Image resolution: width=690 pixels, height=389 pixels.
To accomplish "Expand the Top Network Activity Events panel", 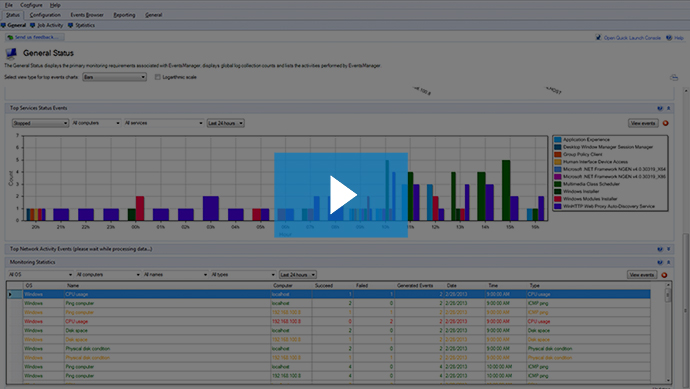I will click(668, 249).
